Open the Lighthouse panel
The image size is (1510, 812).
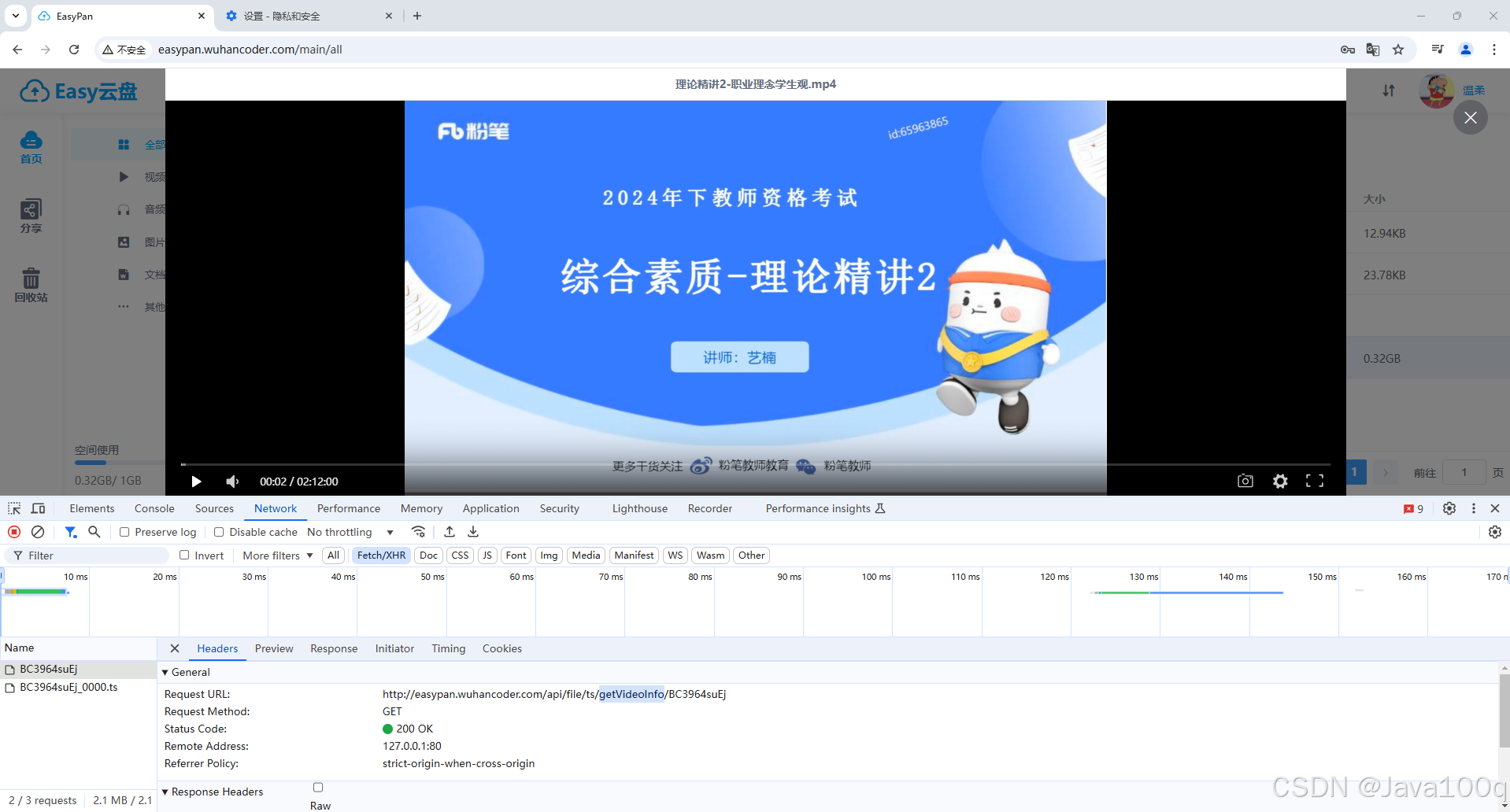(x=640, y=508)
